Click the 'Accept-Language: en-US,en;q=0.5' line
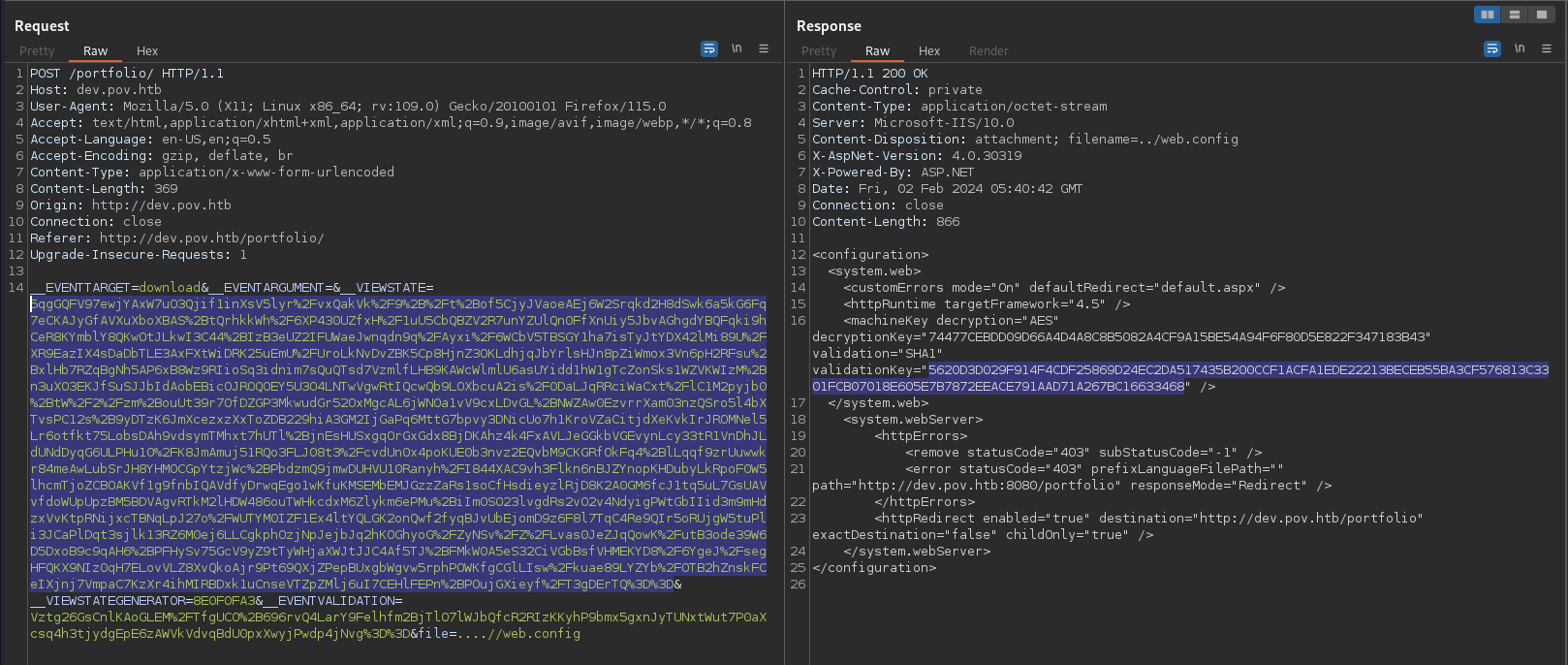Image resolution: width=1568 pixels, height=665 pixels. pyautogui.click(x=150, y=139)
